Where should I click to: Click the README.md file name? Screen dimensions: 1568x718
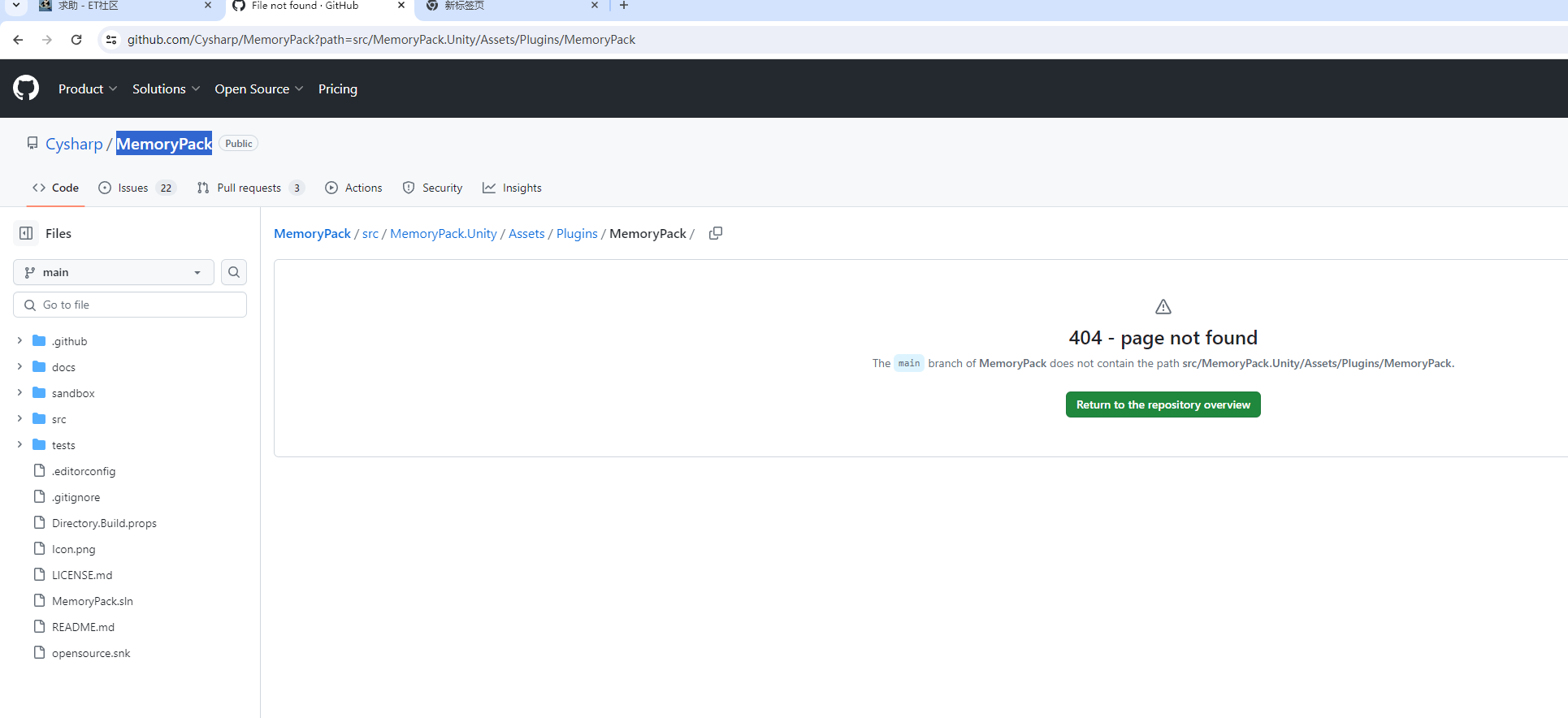83,627
